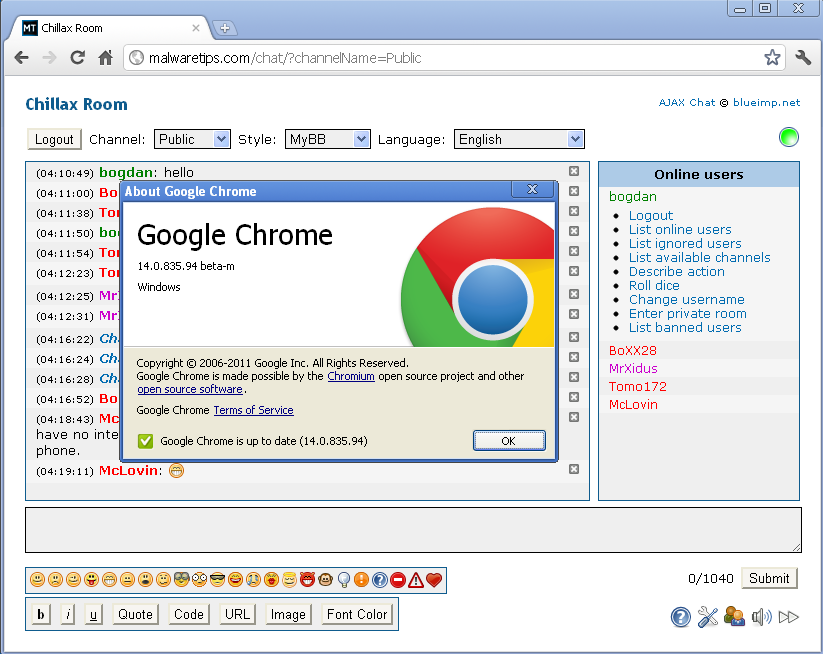
Task: Open the Chrome wrench menu
Action: [x=803, y=57]
